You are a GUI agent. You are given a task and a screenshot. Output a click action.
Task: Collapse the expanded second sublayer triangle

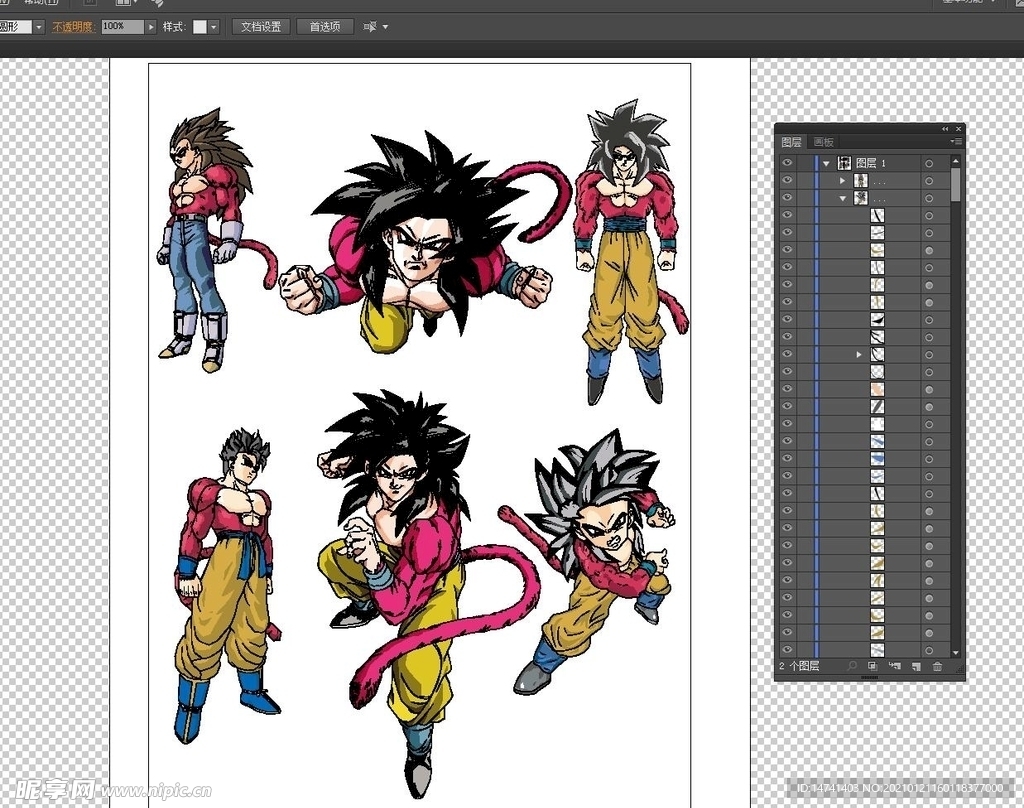tap(842, 198)
